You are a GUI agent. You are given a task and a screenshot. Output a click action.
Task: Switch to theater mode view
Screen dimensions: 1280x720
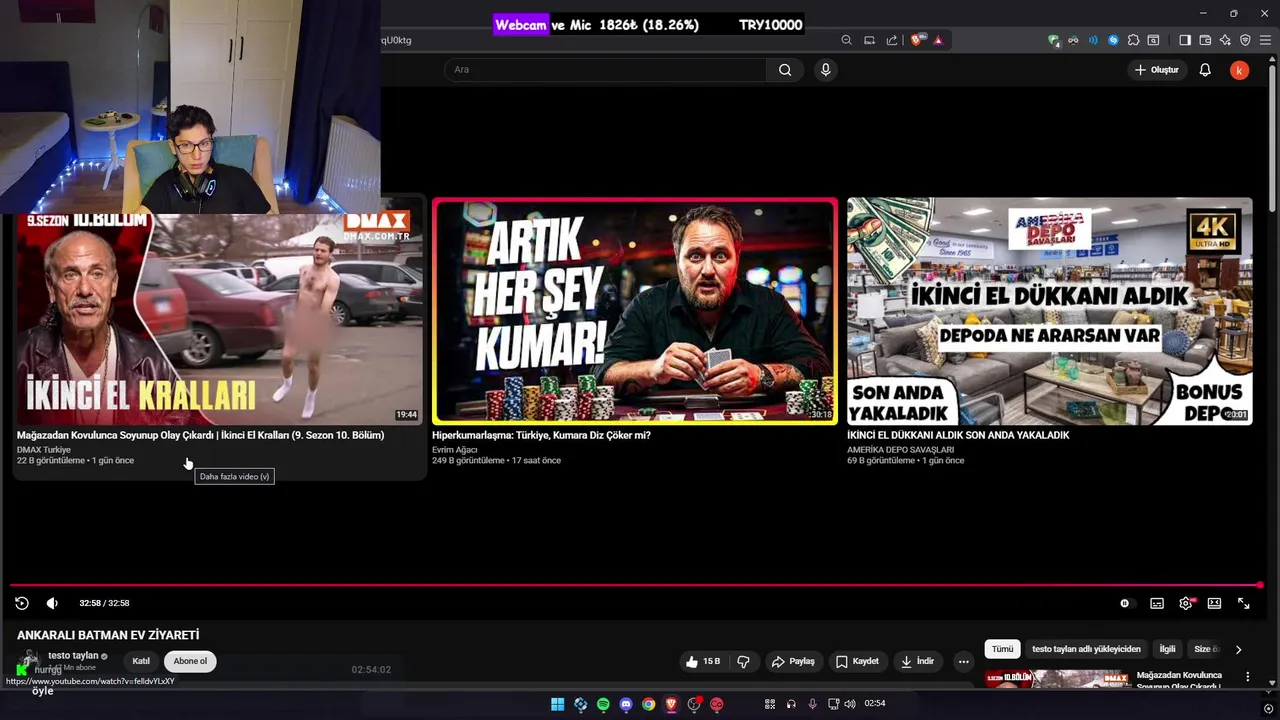point(1214,603)
